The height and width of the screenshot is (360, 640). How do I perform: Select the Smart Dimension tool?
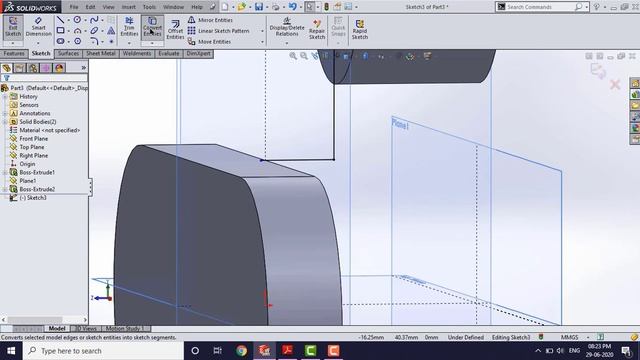pyautogui.click(x=38, y=27)
